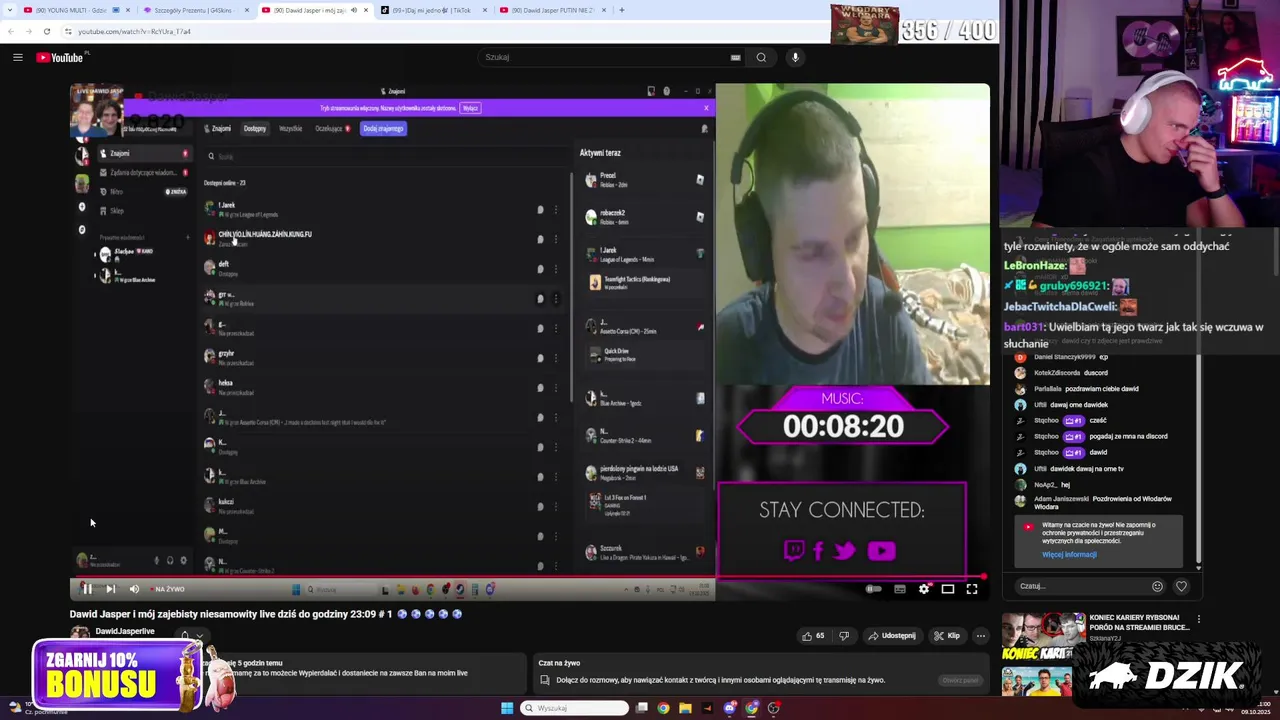1280x720 pixels.
Task: Open the YouTube hamburger guide menu
Action: (18, 57)
